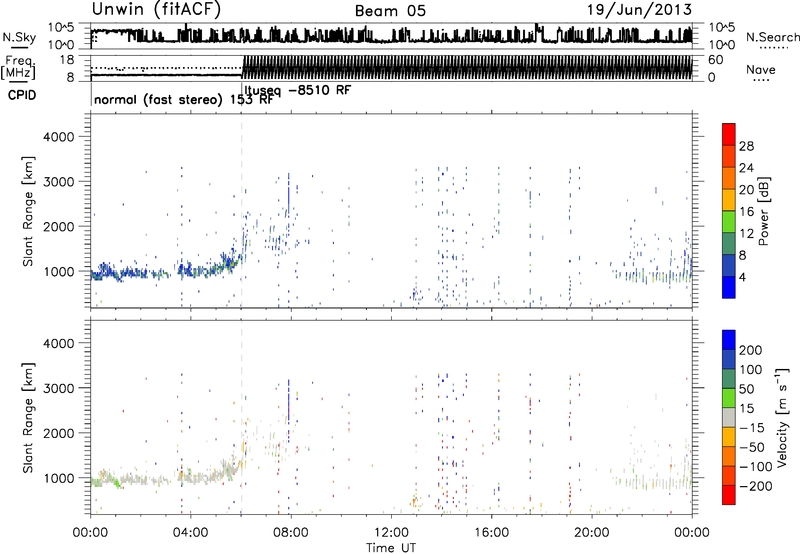Click the '20:00' time axis tick

(591, 533)
